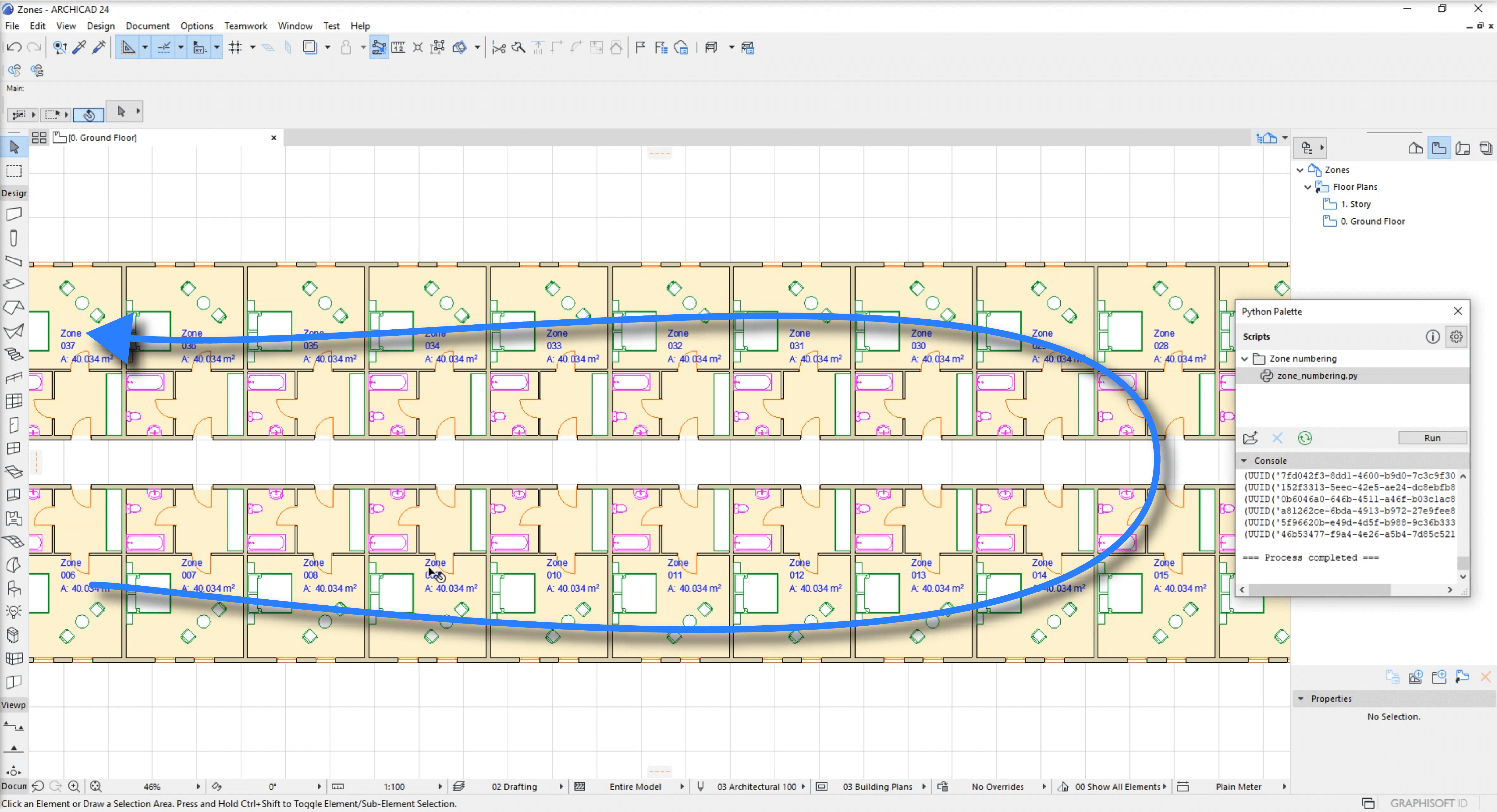Screen dimensions: 1497x812
Task: Toggle the guide lines toolbar button
Action: coord(128,48)
